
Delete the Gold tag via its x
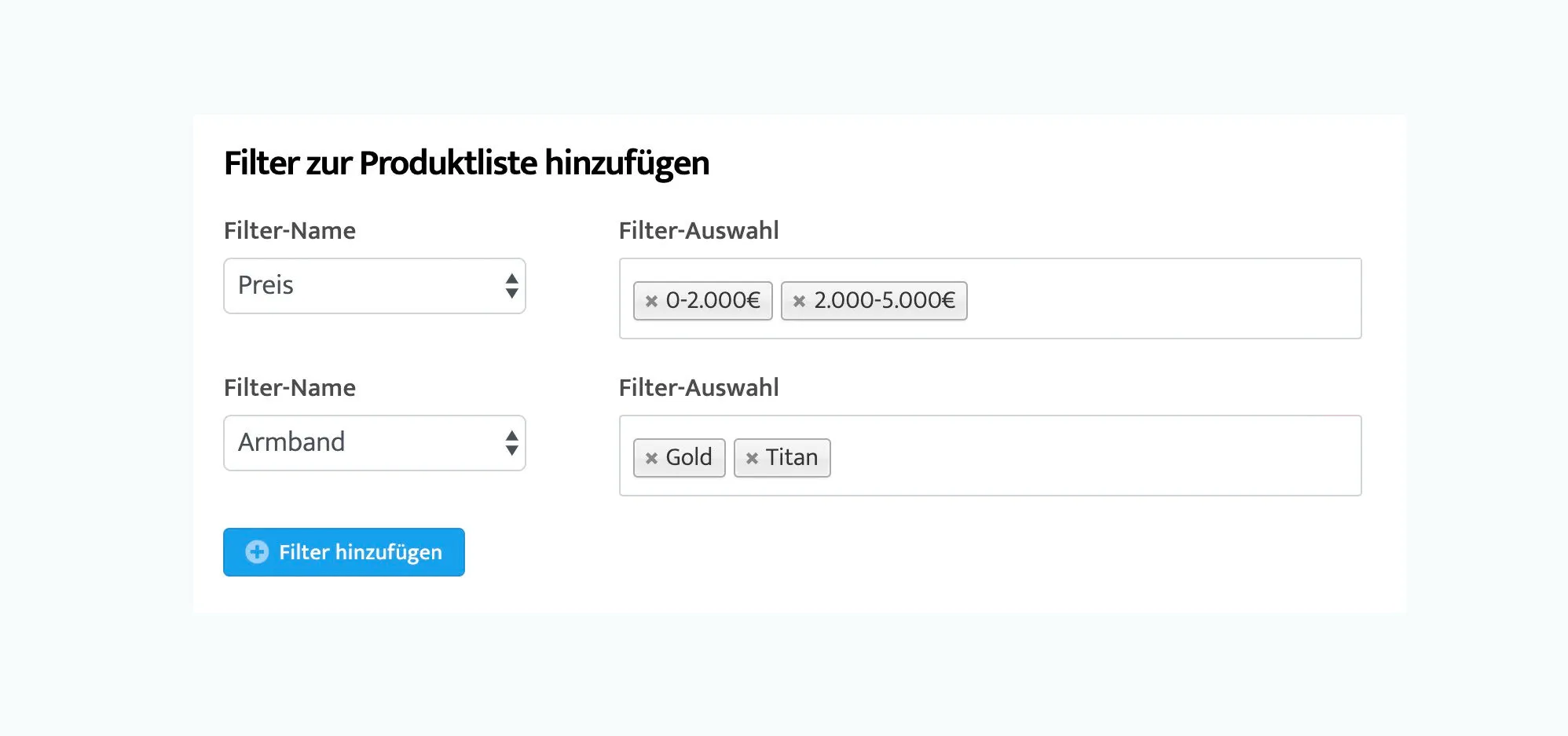tap(651, 458)
